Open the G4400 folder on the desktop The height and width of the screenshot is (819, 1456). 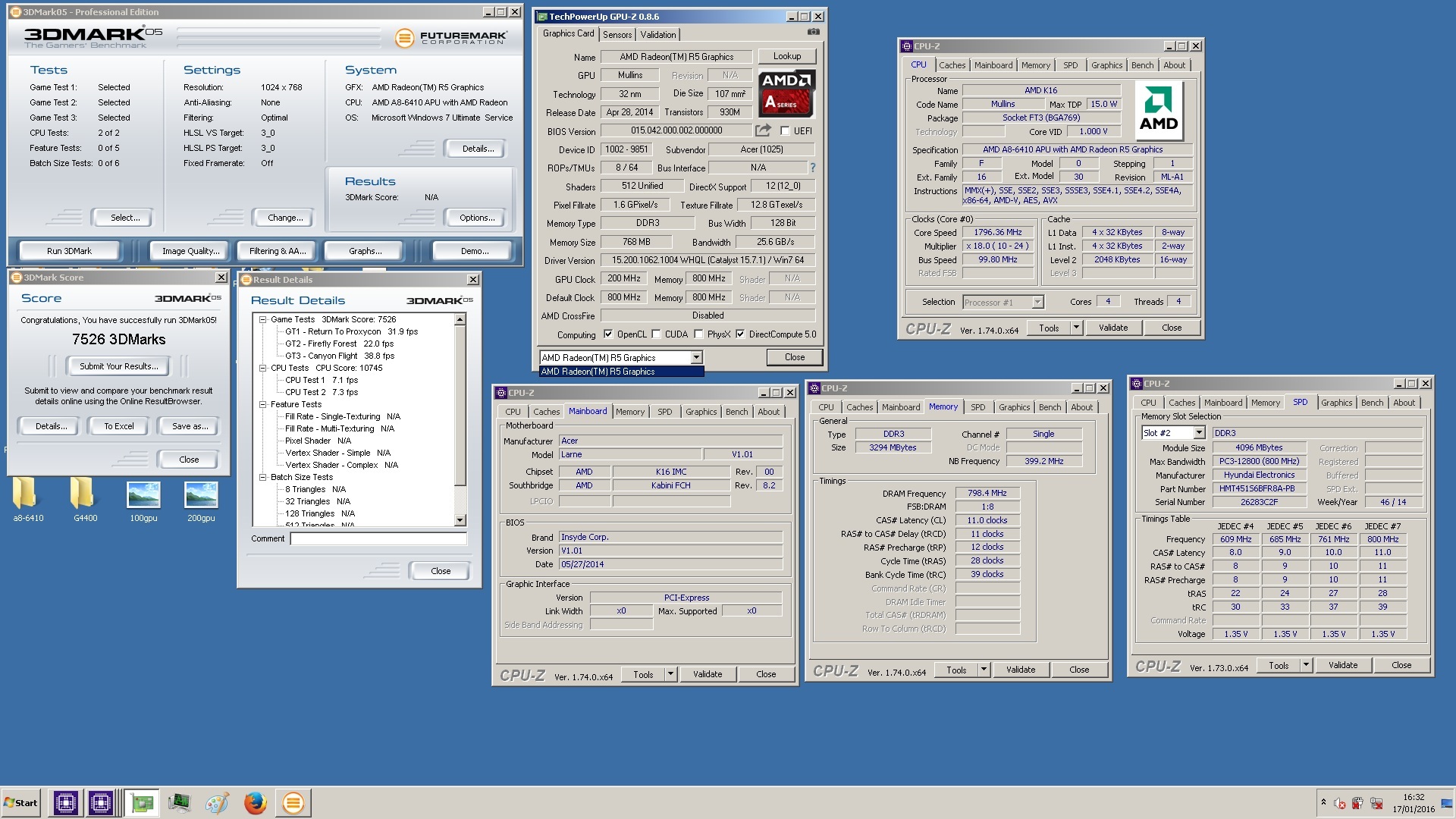pos(86,500)
